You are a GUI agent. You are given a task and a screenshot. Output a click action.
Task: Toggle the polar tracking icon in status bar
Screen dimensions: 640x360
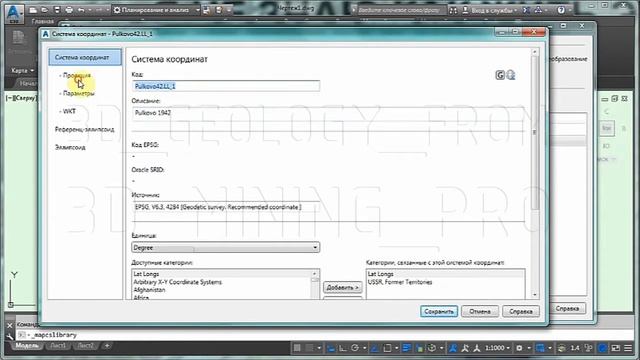355,348
